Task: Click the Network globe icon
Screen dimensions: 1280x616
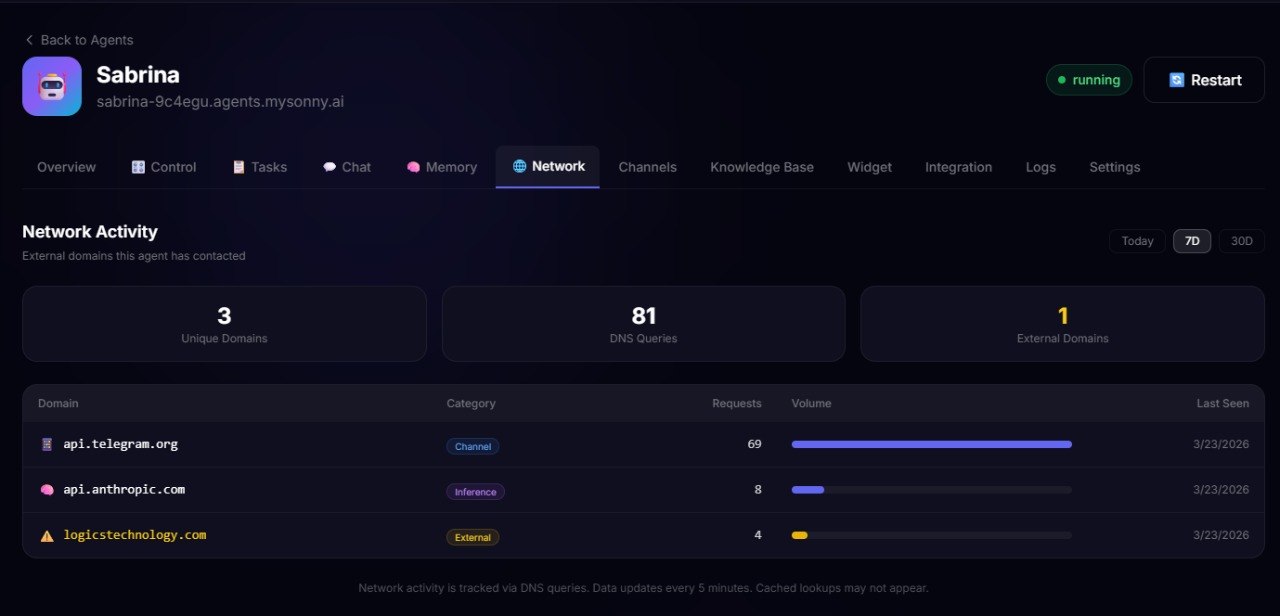Action: [518, 166]
